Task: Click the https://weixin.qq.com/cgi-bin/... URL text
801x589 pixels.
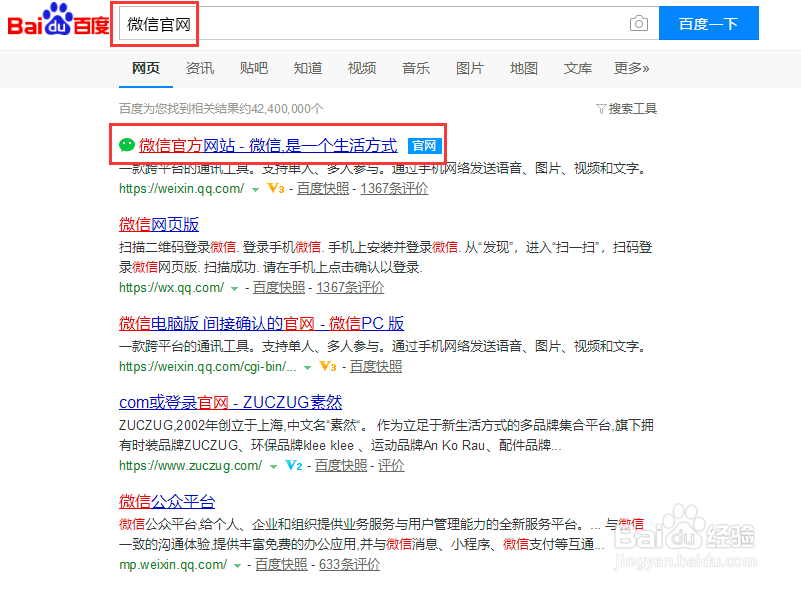Action: click(x=208, y=366)
